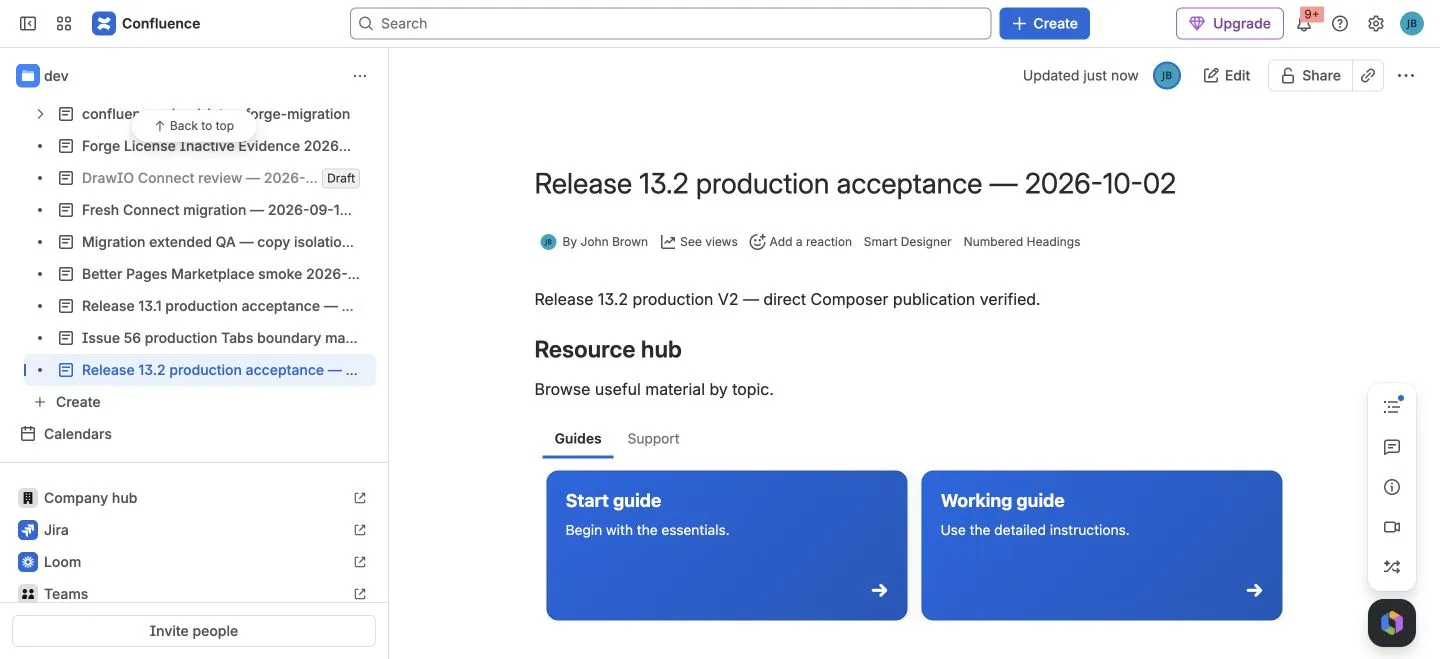
Task: Open the external link icon beside Loom
Action: pyautogui.click(x=360, y=562)
